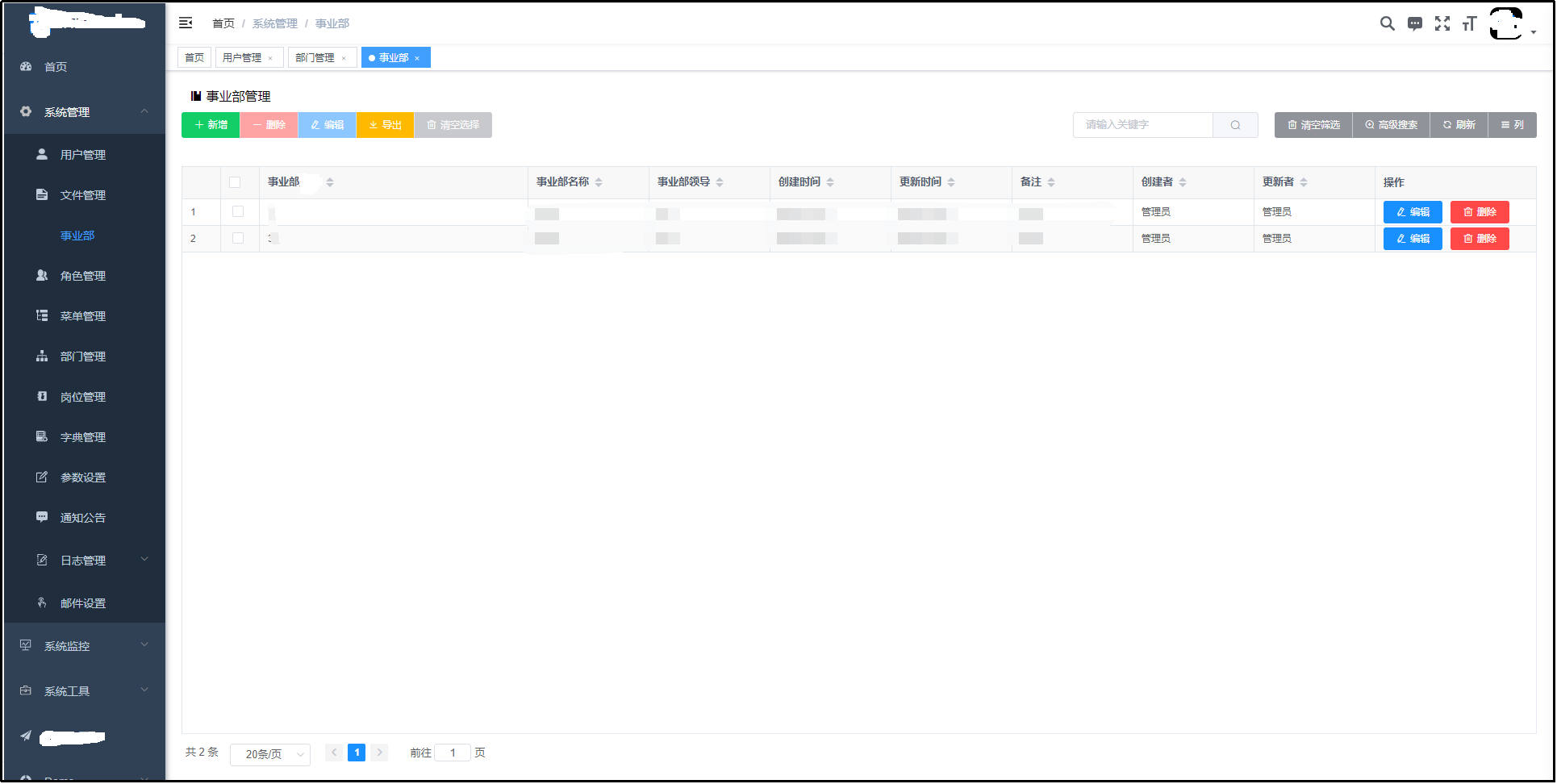Screen dimensions: 1557x784
Task: Click the 清空筛选 button
Action: point(1313,125)
